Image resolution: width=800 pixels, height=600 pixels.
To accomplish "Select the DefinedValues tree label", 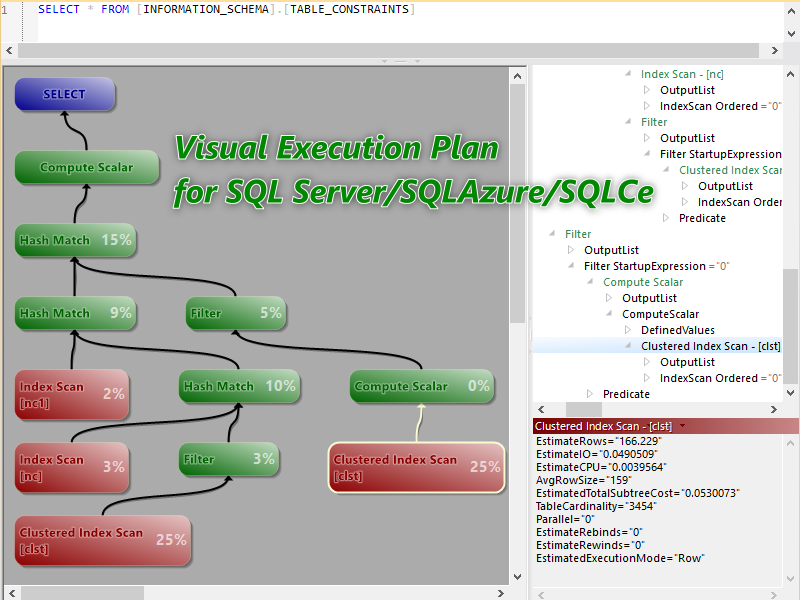I will click(x=678, y=330).
